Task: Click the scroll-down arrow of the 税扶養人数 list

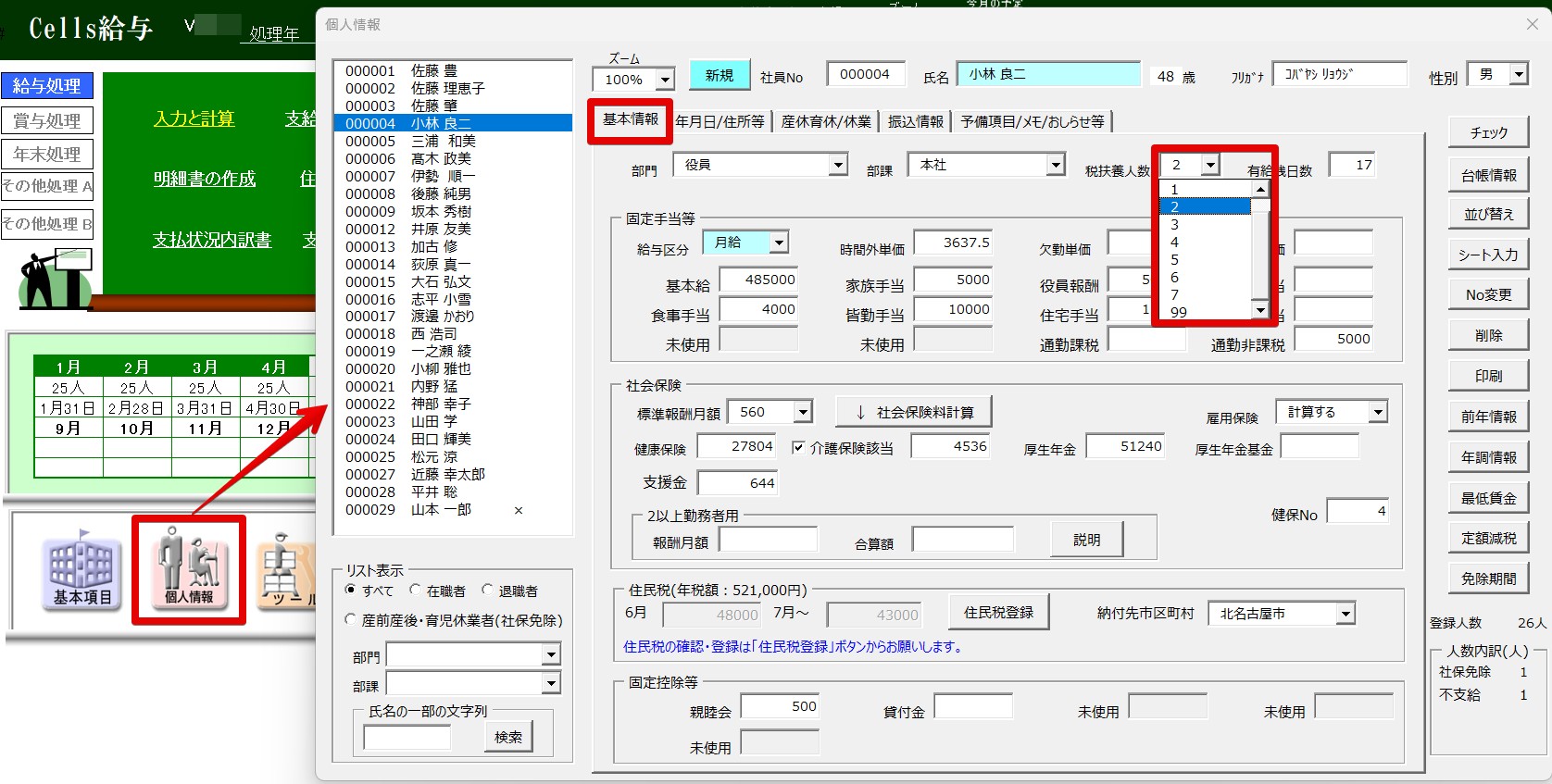Action: click(1259, 310)
